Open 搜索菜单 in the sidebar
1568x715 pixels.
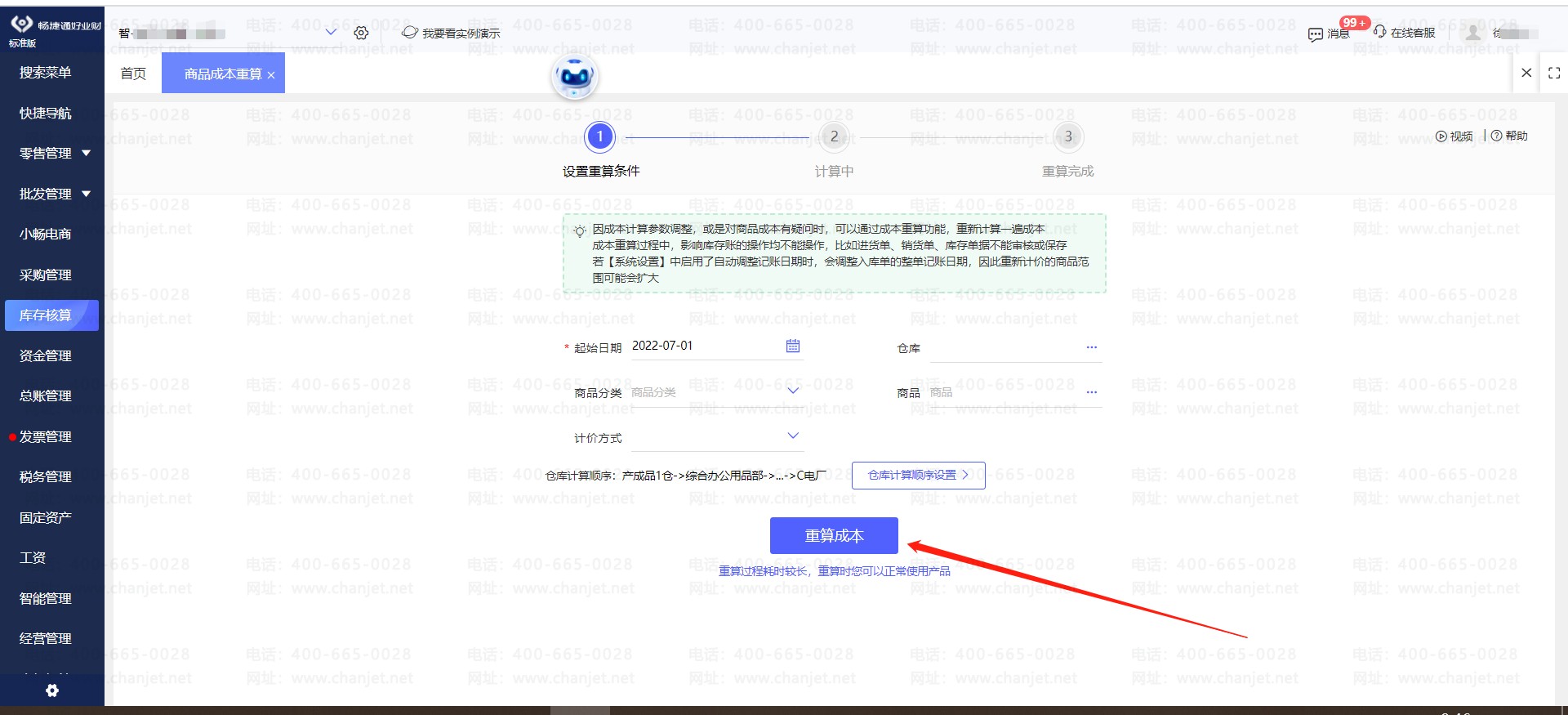coord(46,73)
